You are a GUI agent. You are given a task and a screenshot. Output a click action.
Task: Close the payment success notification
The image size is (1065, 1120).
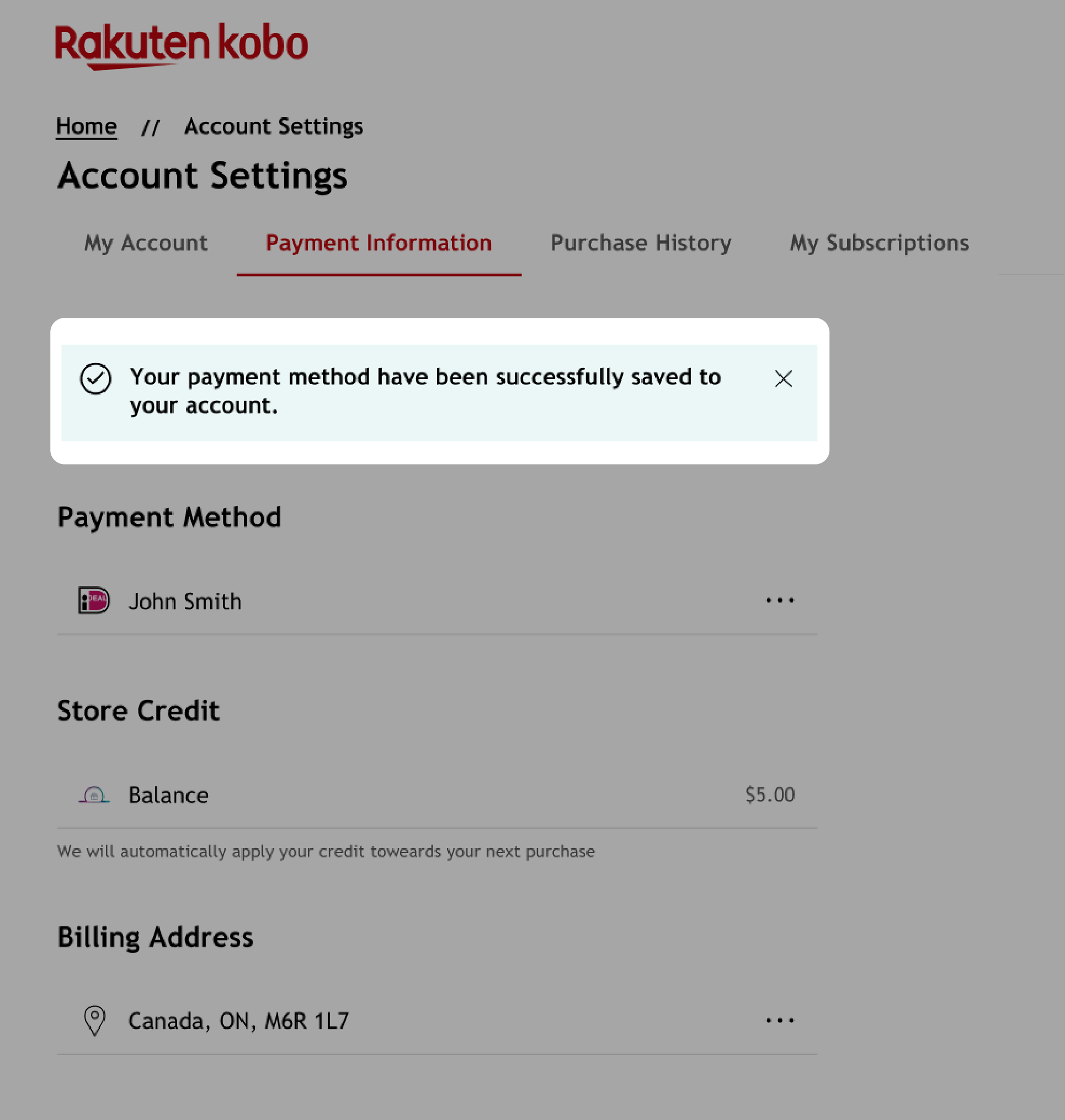click(783, 378)
